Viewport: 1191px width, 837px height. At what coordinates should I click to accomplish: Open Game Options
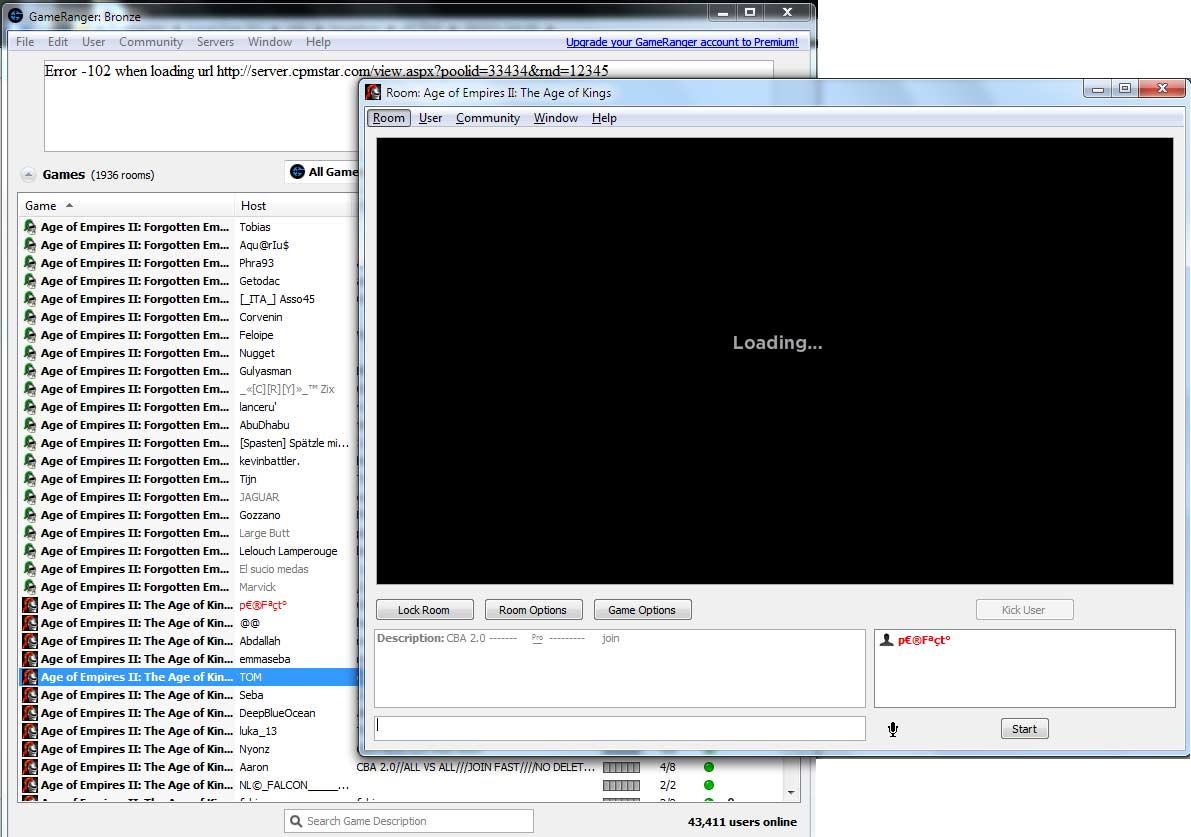pos(642,610)
